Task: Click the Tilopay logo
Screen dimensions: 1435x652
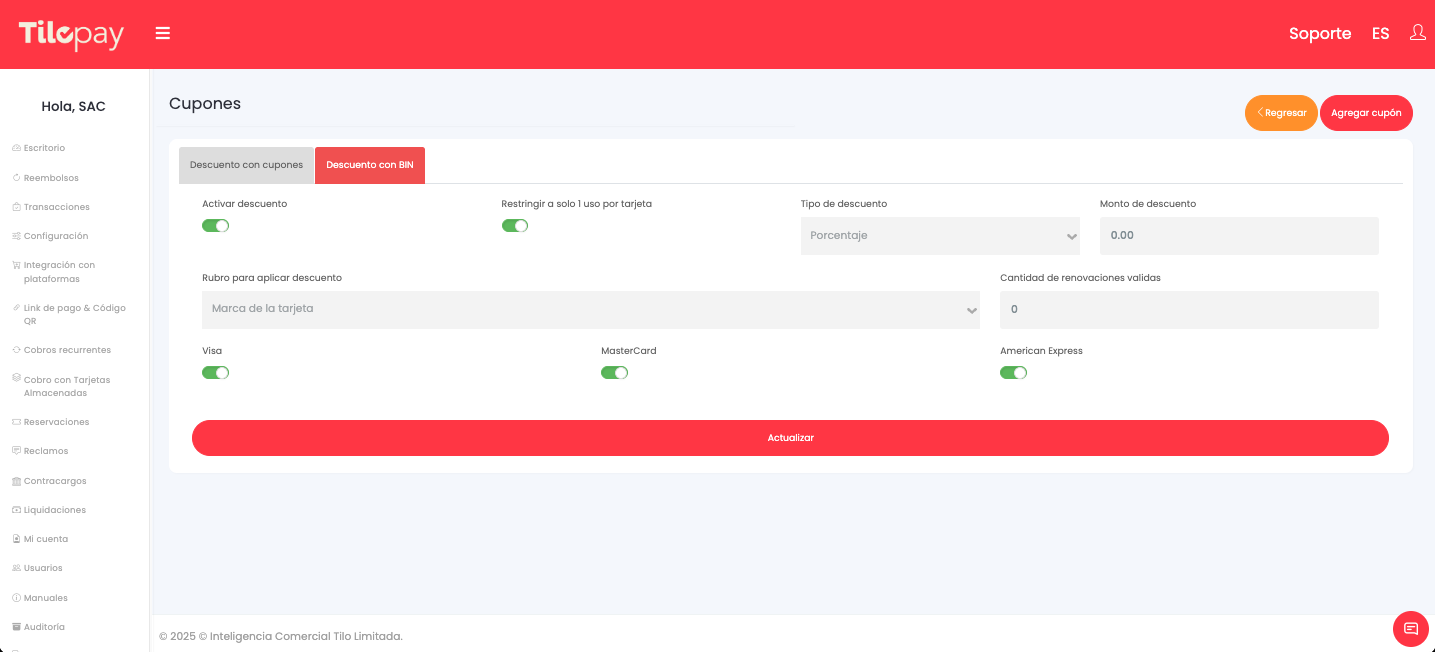Action: click(x=71, y=35)
